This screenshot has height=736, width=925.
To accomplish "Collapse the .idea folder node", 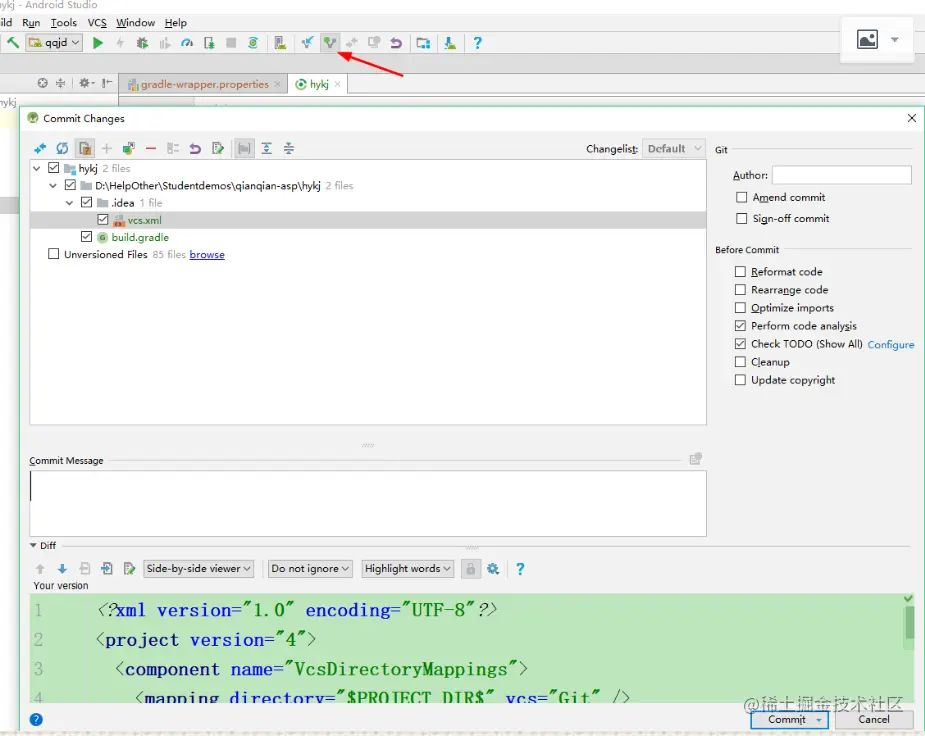I will (x=70, y=203).
